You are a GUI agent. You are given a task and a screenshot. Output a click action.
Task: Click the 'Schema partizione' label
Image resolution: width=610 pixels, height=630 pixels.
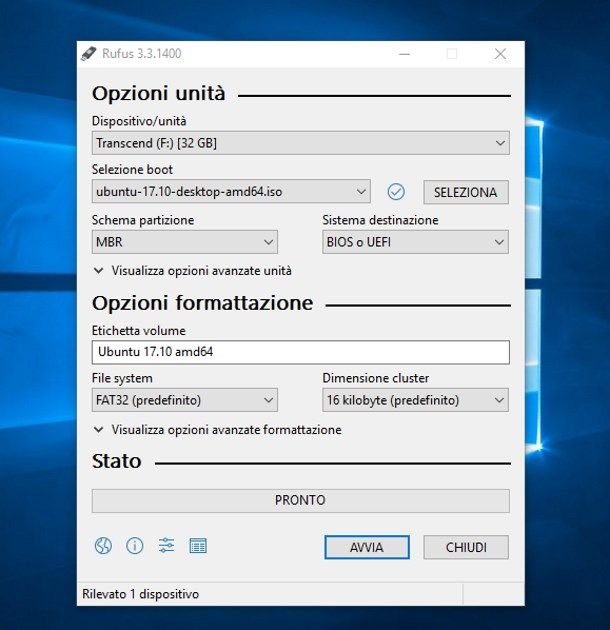[143, 220]
